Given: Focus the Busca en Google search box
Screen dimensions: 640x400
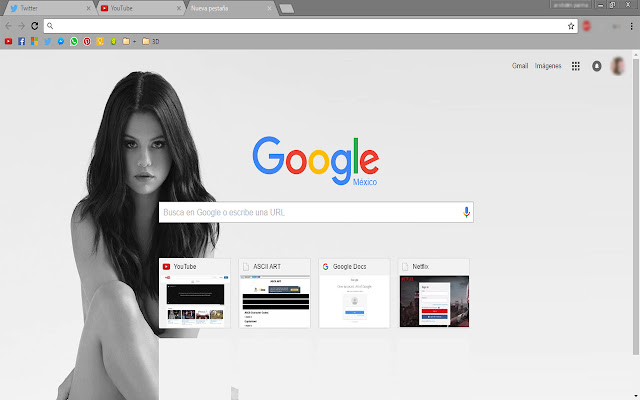Looking at the screenshot, I should pyautogui.click(x=316, y=212).
